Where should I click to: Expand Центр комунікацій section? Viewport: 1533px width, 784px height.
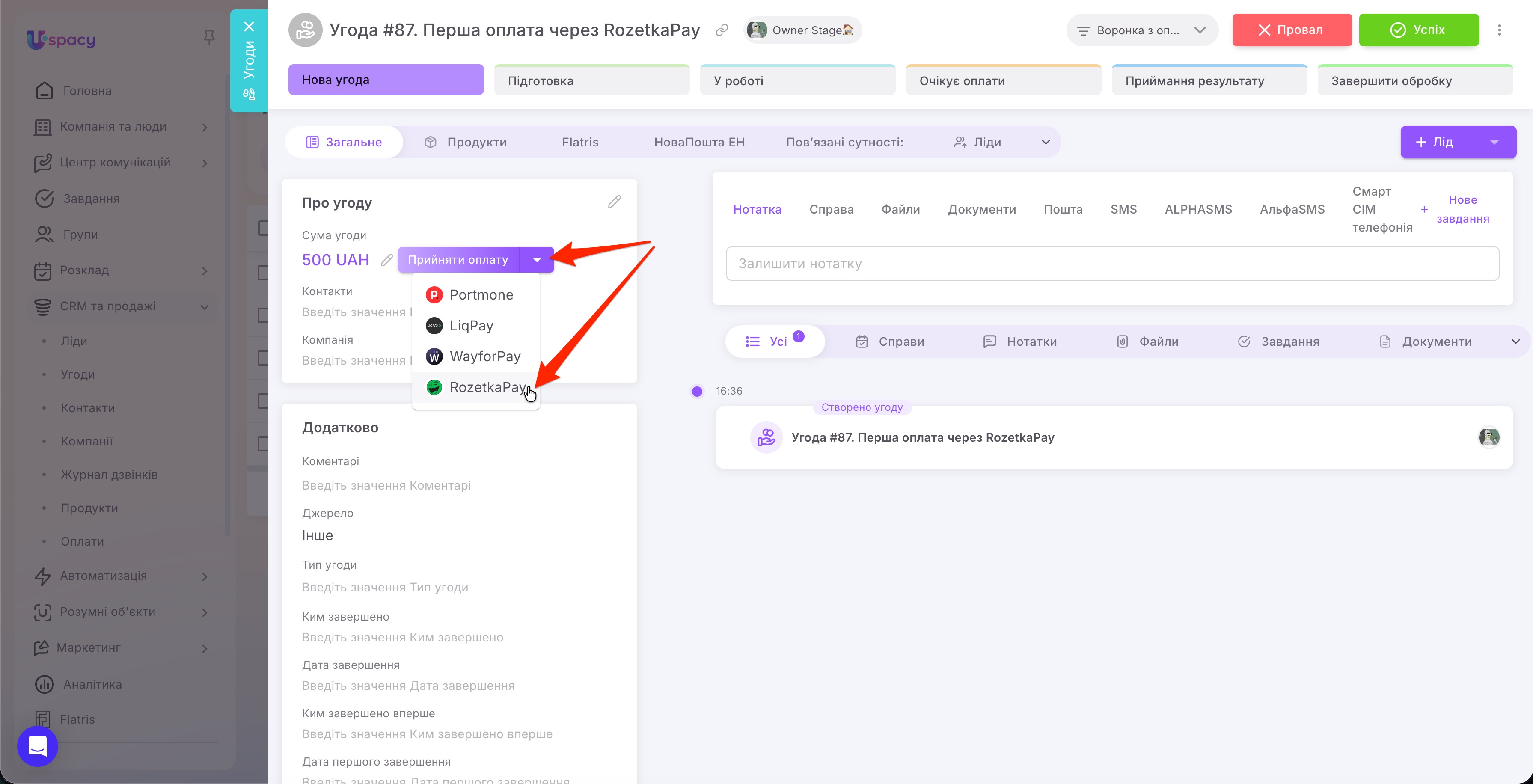click(x=122, y=163)
